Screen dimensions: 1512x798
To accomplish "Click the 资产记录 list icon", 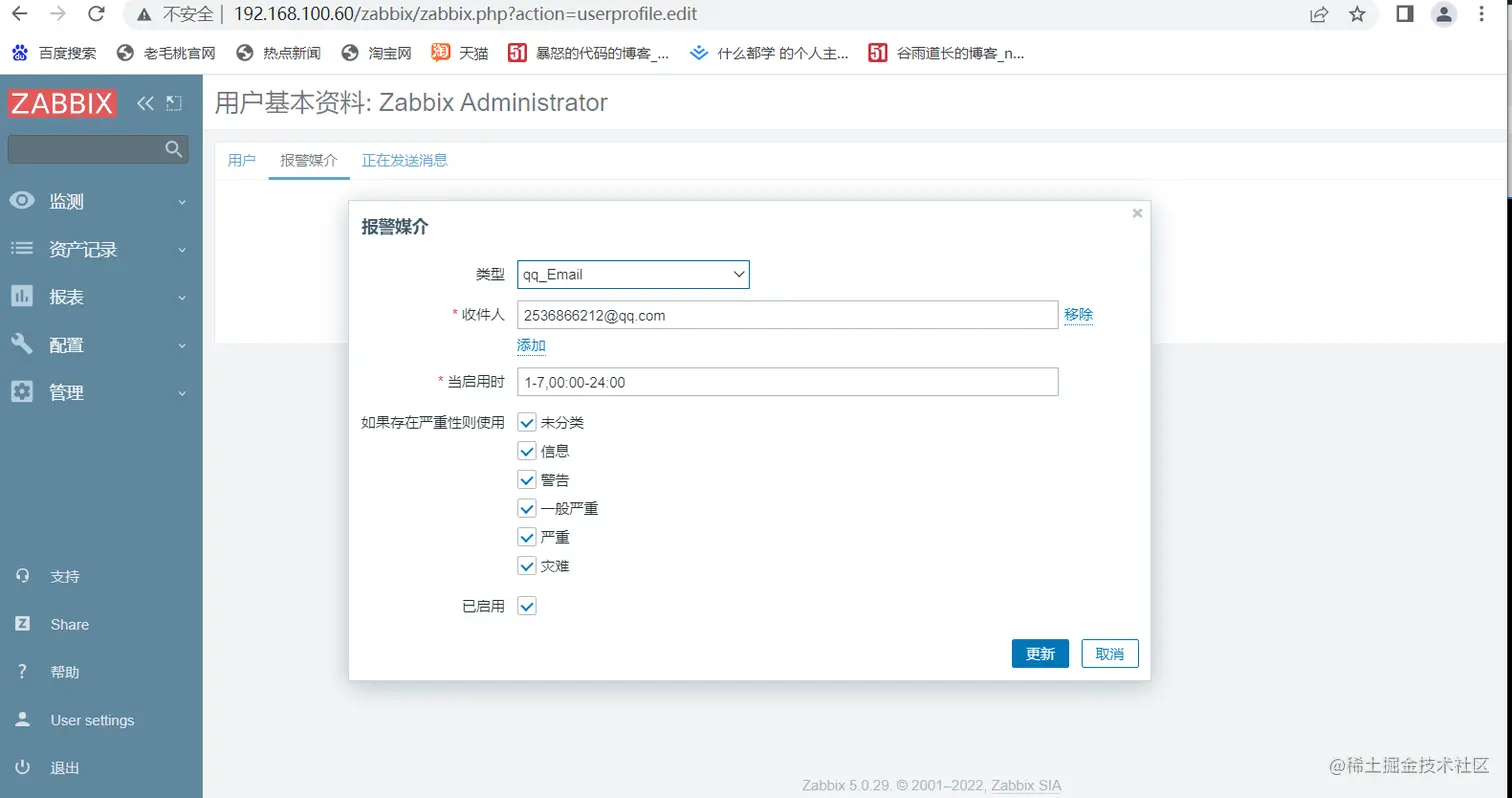I will [22, 249].
